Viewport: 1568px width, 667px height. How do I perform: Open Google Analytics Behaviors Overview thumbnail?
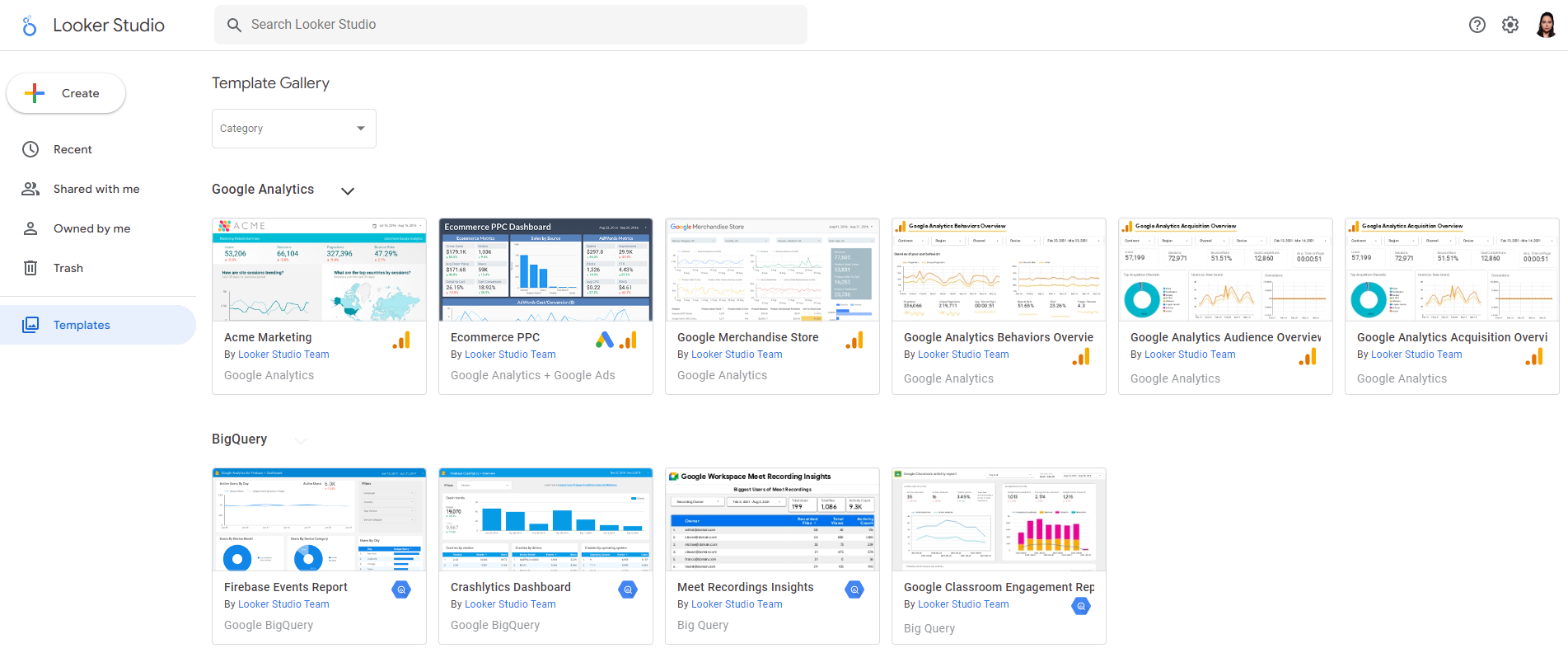click(999, 270)
